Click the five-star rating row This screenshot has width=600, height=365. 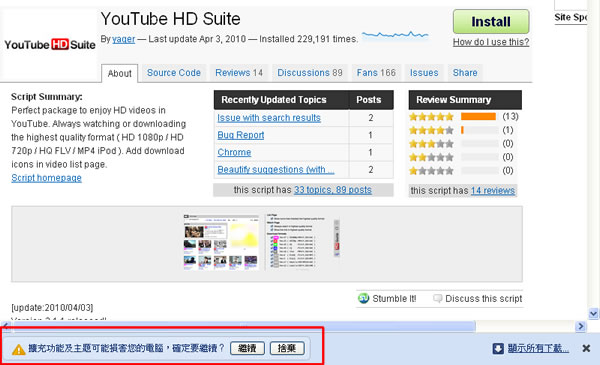coord(463,117)
